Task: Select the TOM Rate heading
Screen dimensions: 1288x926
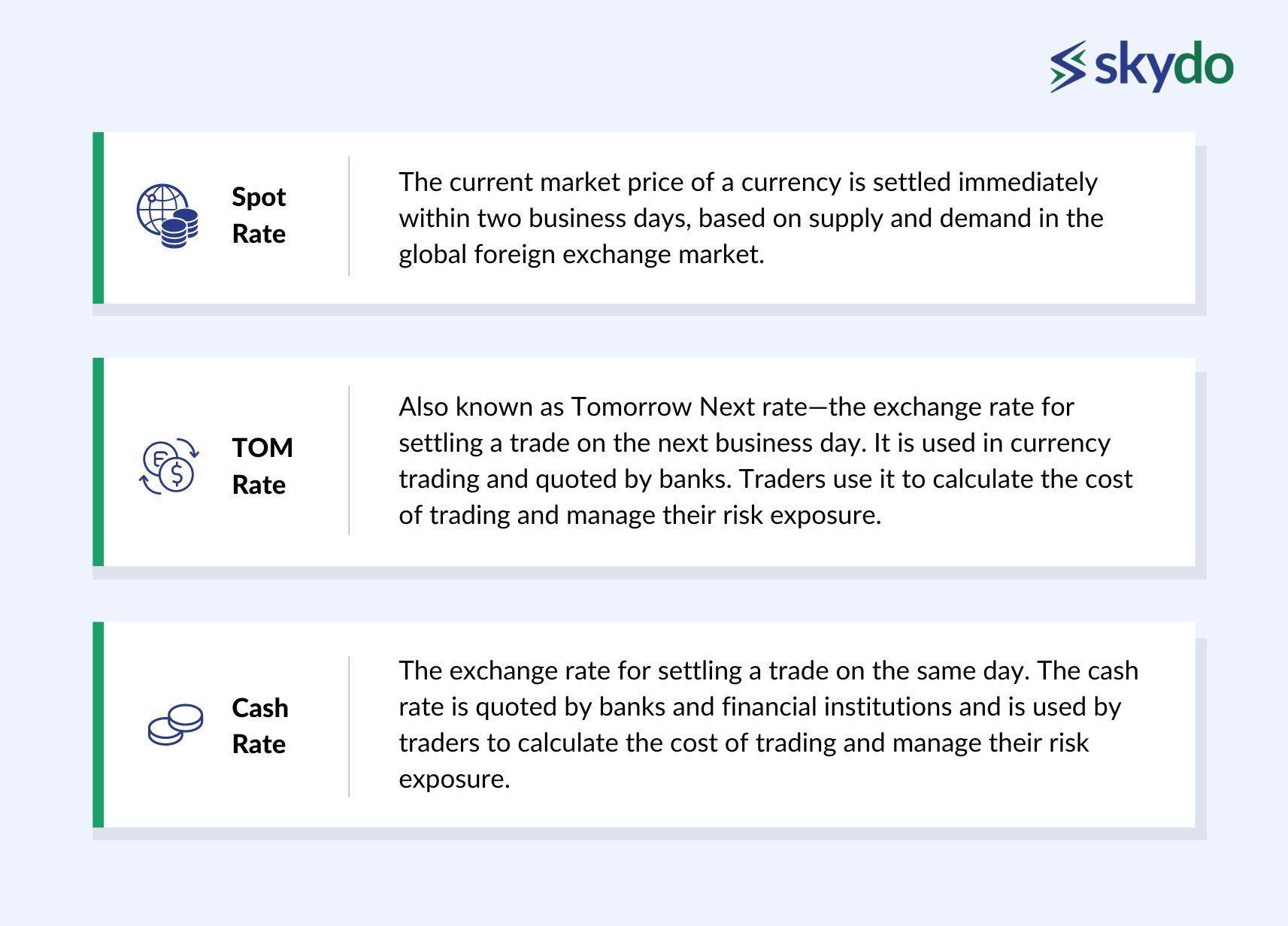Action: tap(262, 466)
